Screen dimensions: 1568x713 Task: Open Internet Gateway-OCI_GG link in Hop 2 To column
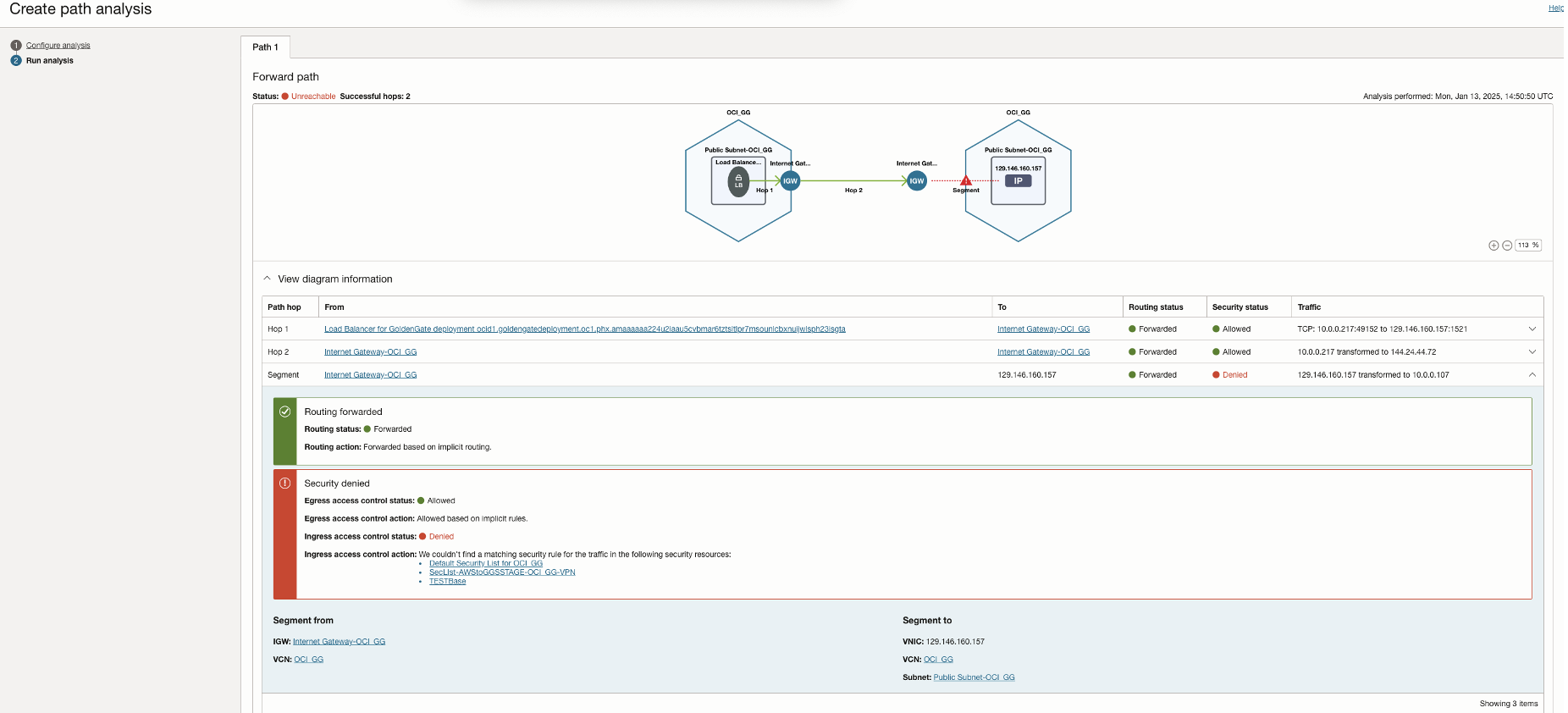click(1044, 352)
